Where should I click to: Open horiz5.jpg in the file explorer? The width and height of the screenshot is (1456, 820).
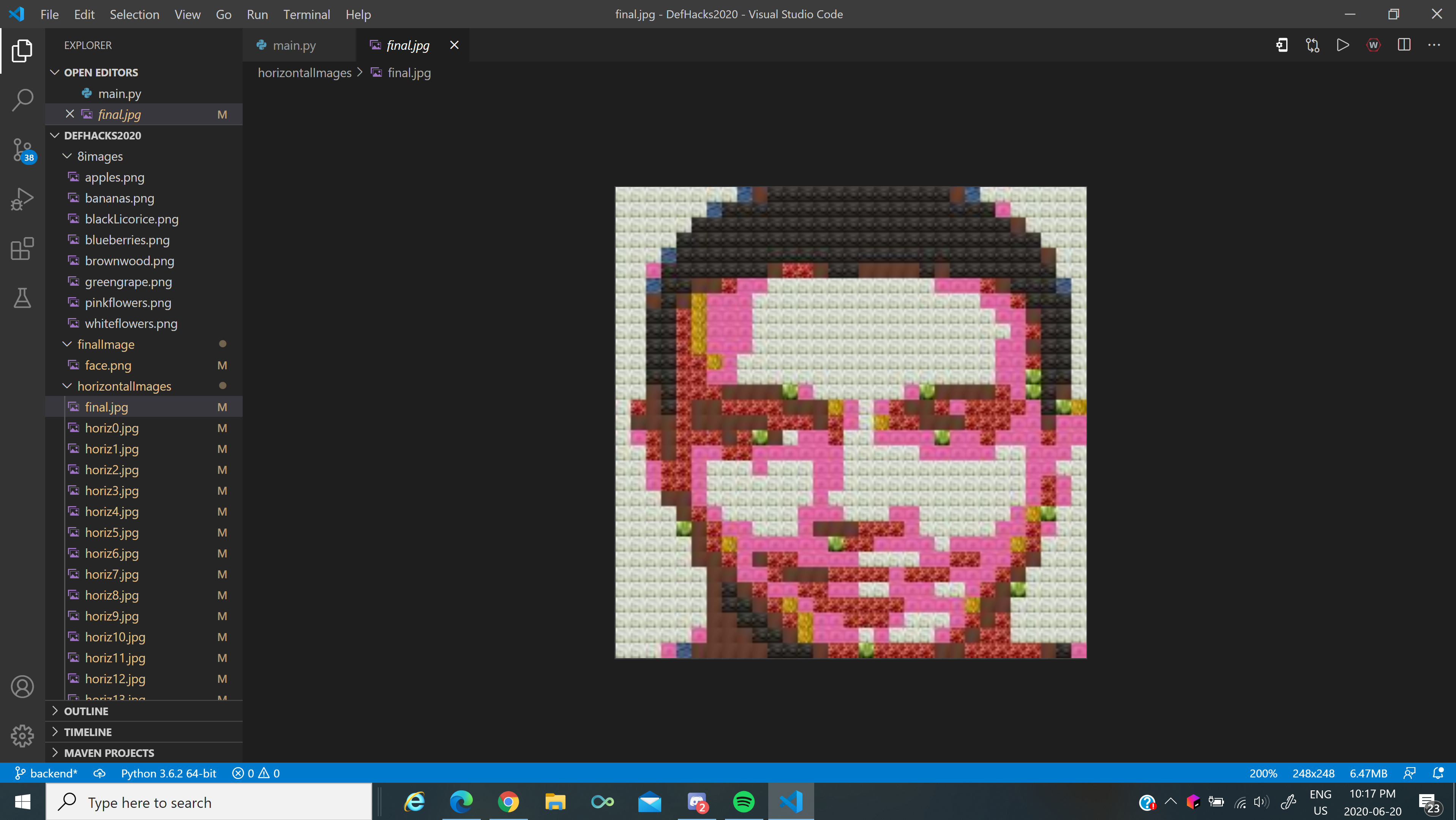111,532
